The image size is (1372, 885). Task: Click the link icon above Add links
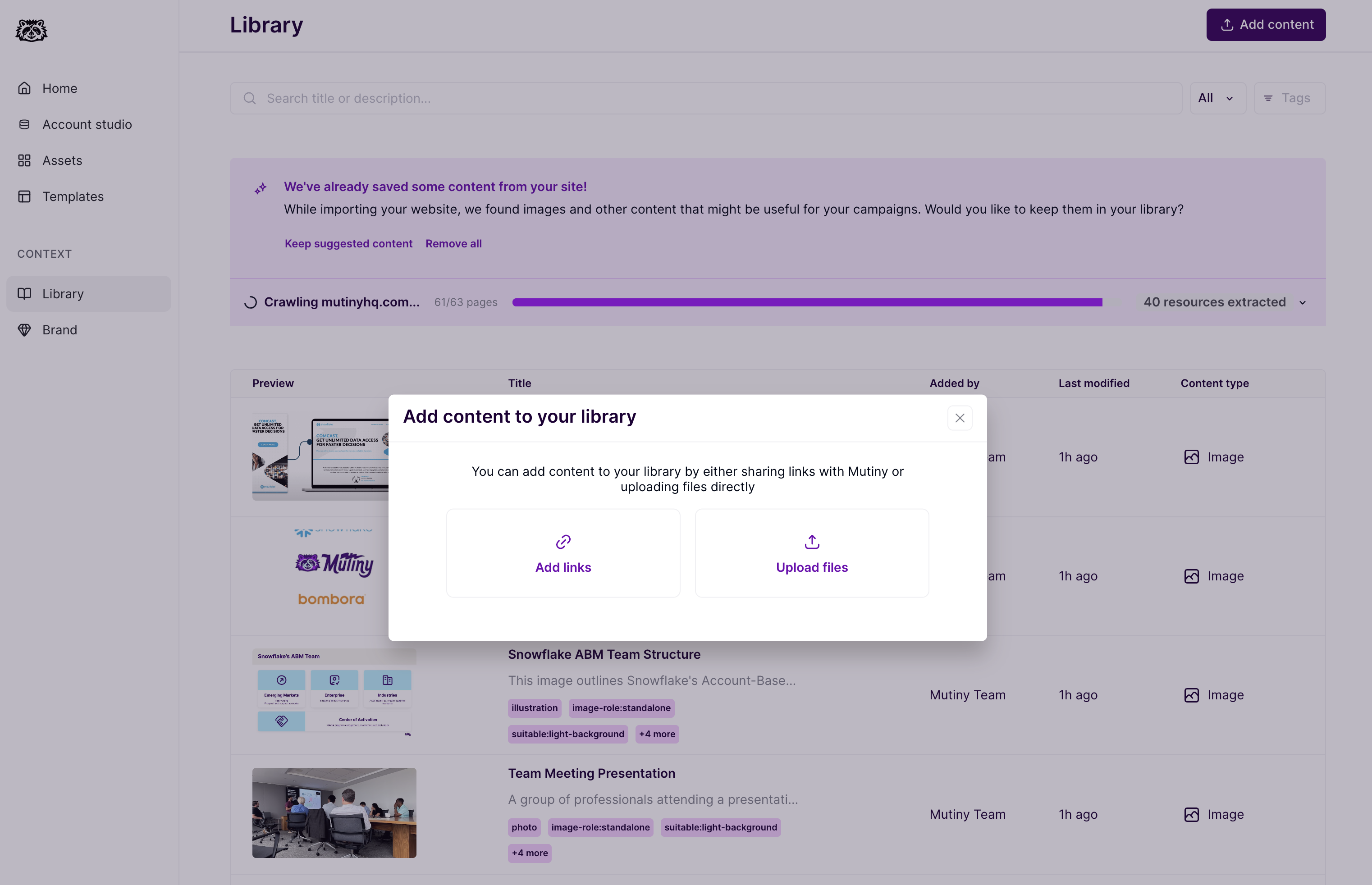coord(563,541)
